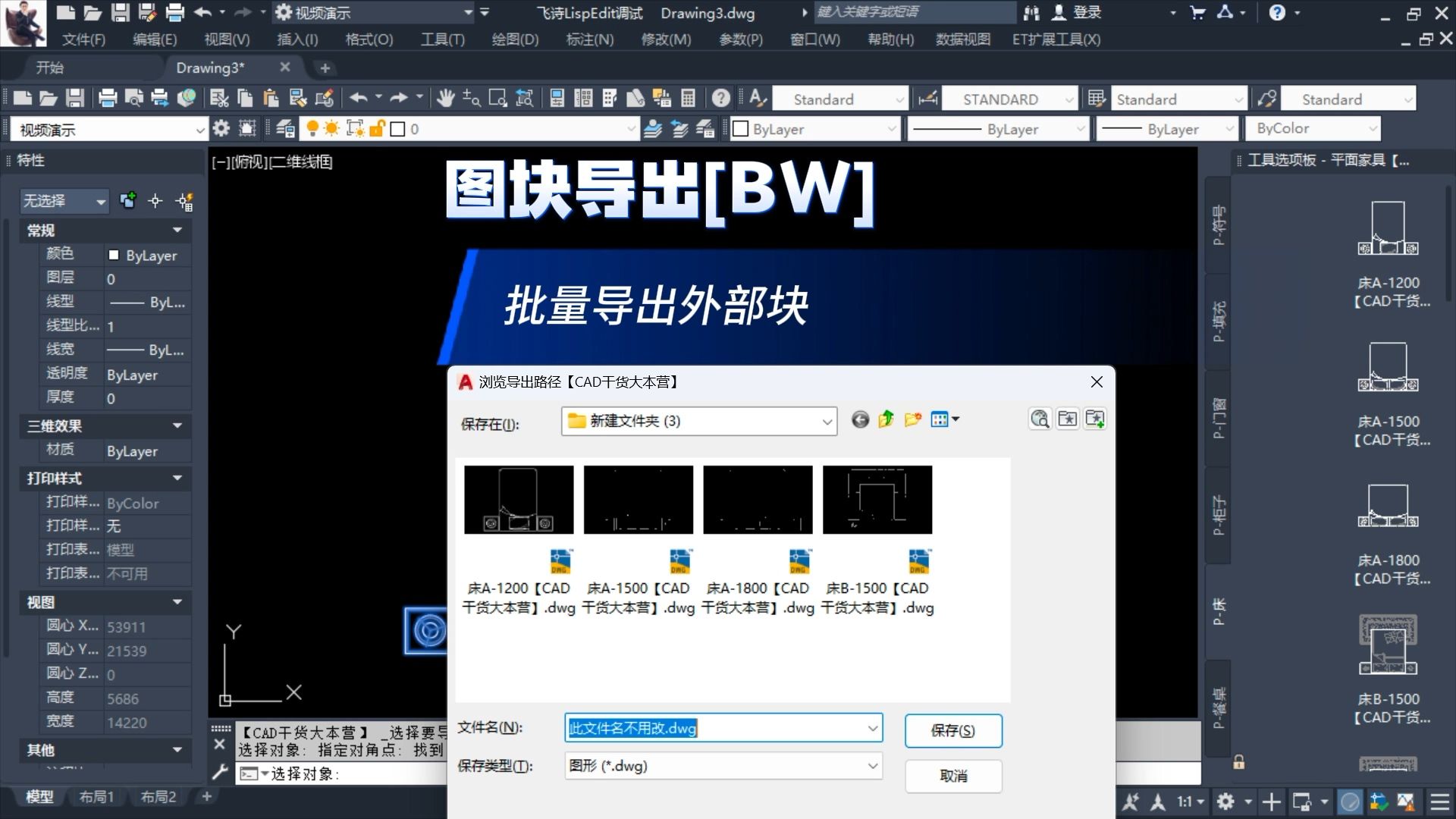Click the Select Objects crosshair icon in Properties

pos(155,201)
